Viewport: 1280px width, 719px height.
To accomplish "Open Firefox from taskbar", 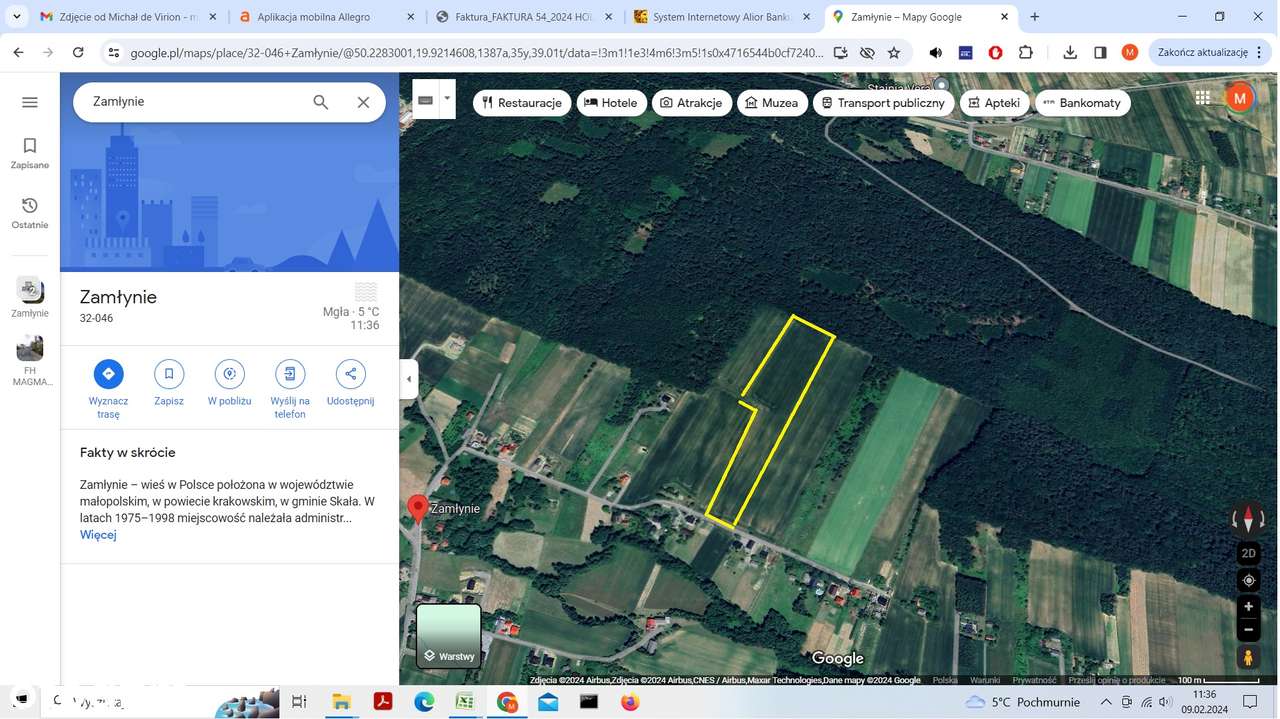I will 629,702.
